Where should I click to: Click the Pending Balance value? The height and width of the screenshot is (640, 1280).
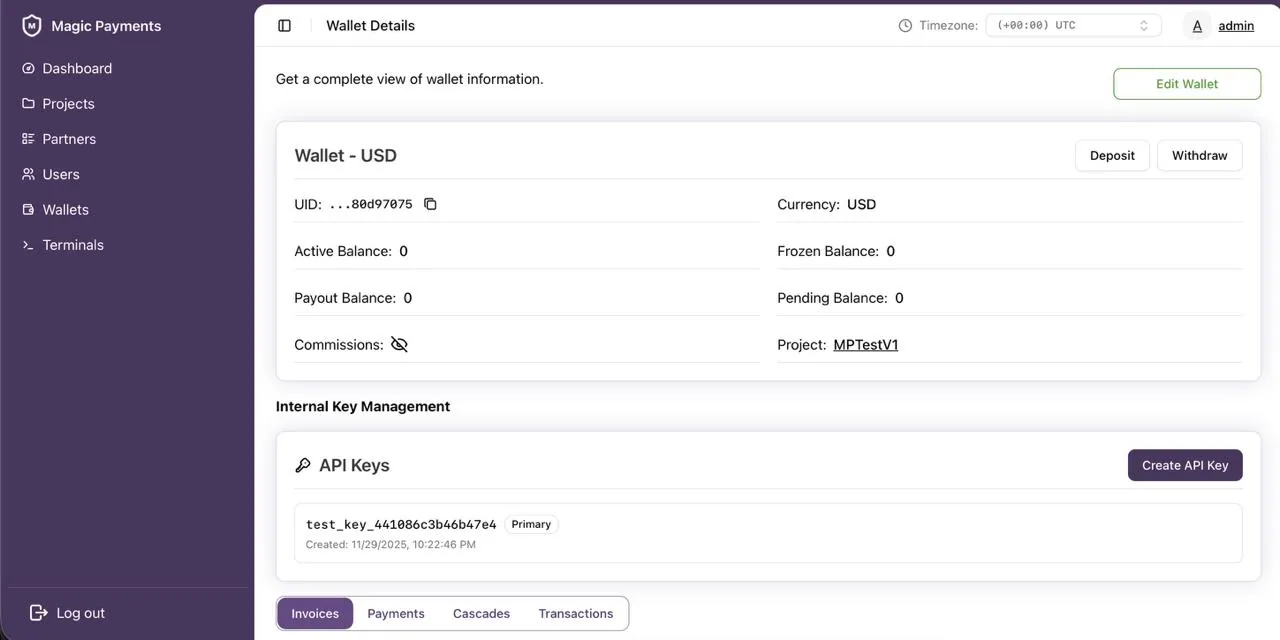(x=899, y=298)
